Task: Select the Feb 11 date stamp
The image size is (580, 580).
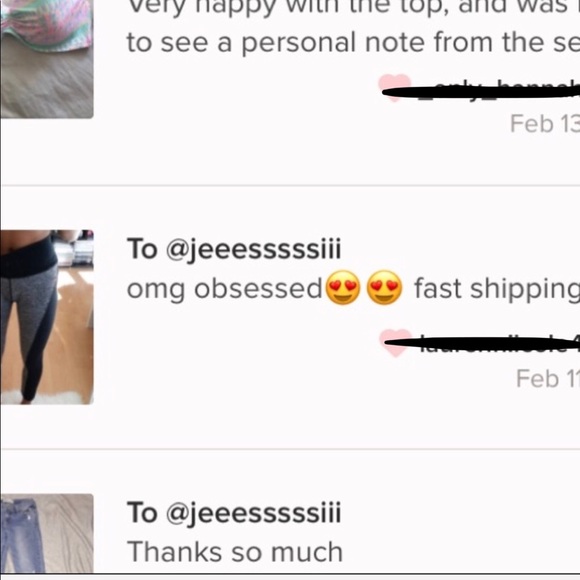Action: coord(548,379)
